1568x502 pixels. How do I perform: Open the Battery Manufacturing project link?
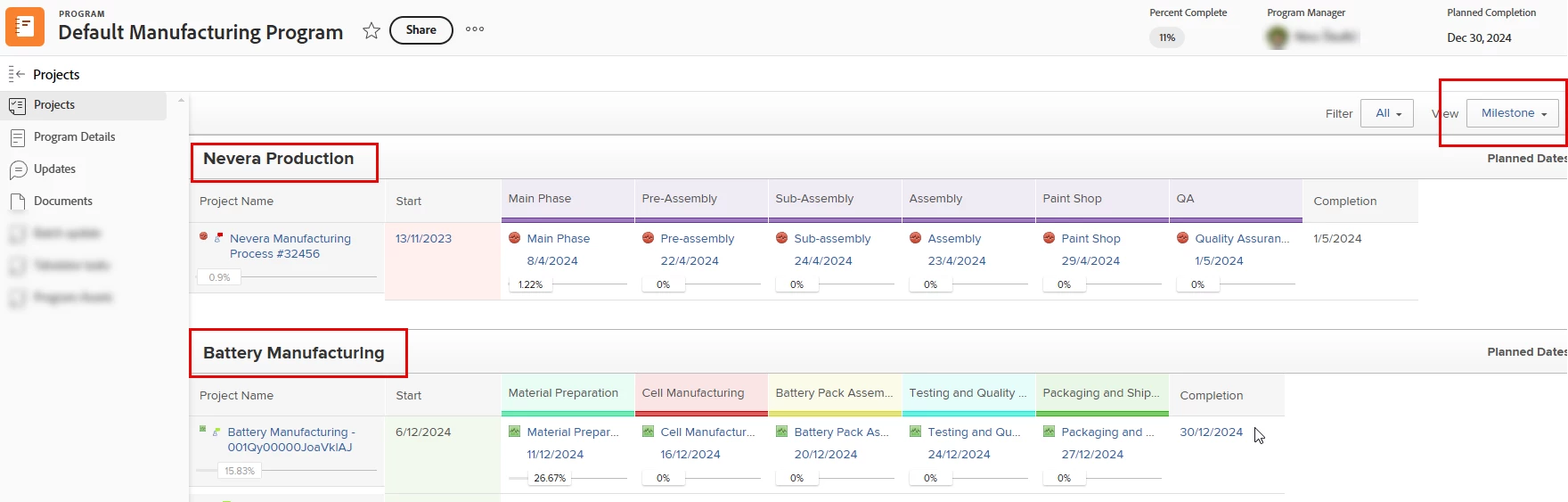tap(290, 440)
